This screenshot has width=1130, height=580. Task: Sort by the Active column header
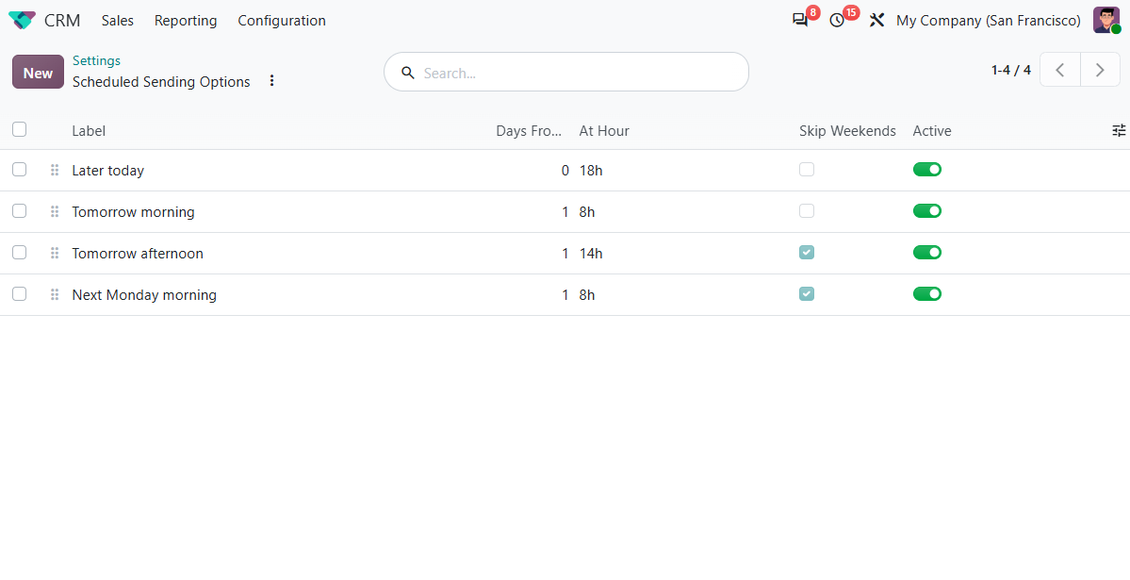click(932, 130)
